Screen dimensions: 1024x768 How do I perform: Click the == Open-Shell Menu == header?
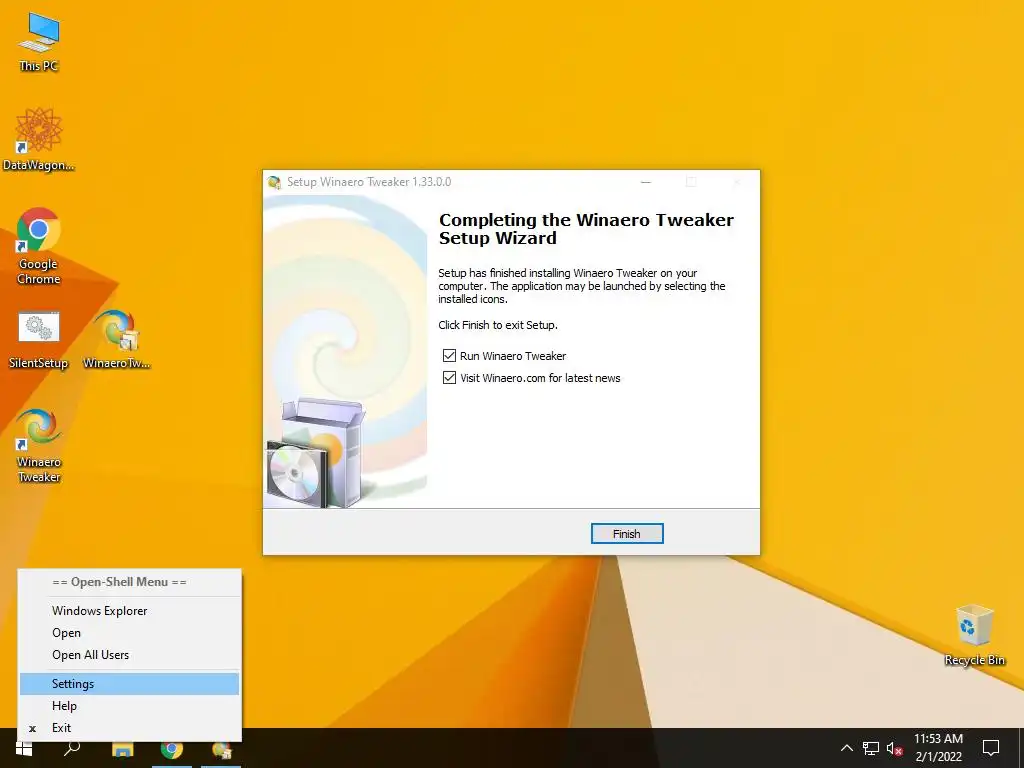click(120, 582)
